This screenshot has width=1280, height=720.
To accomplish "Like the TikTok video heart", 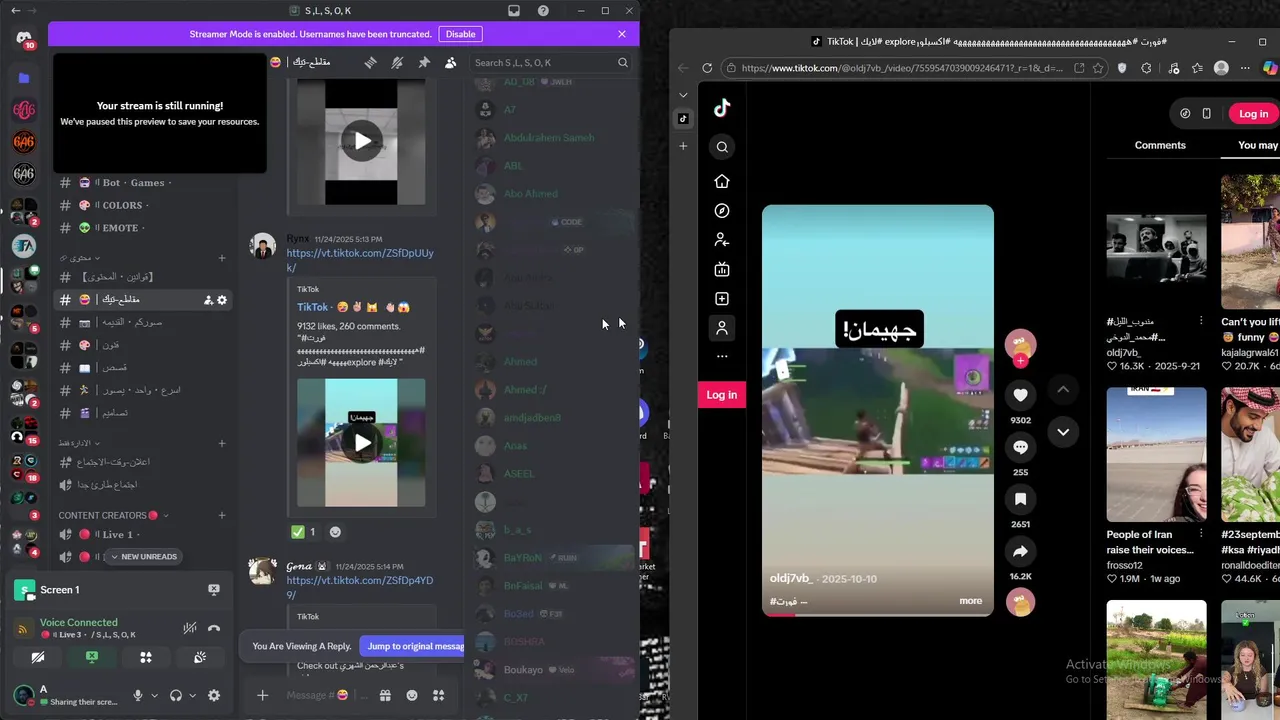I will 1020,395.
